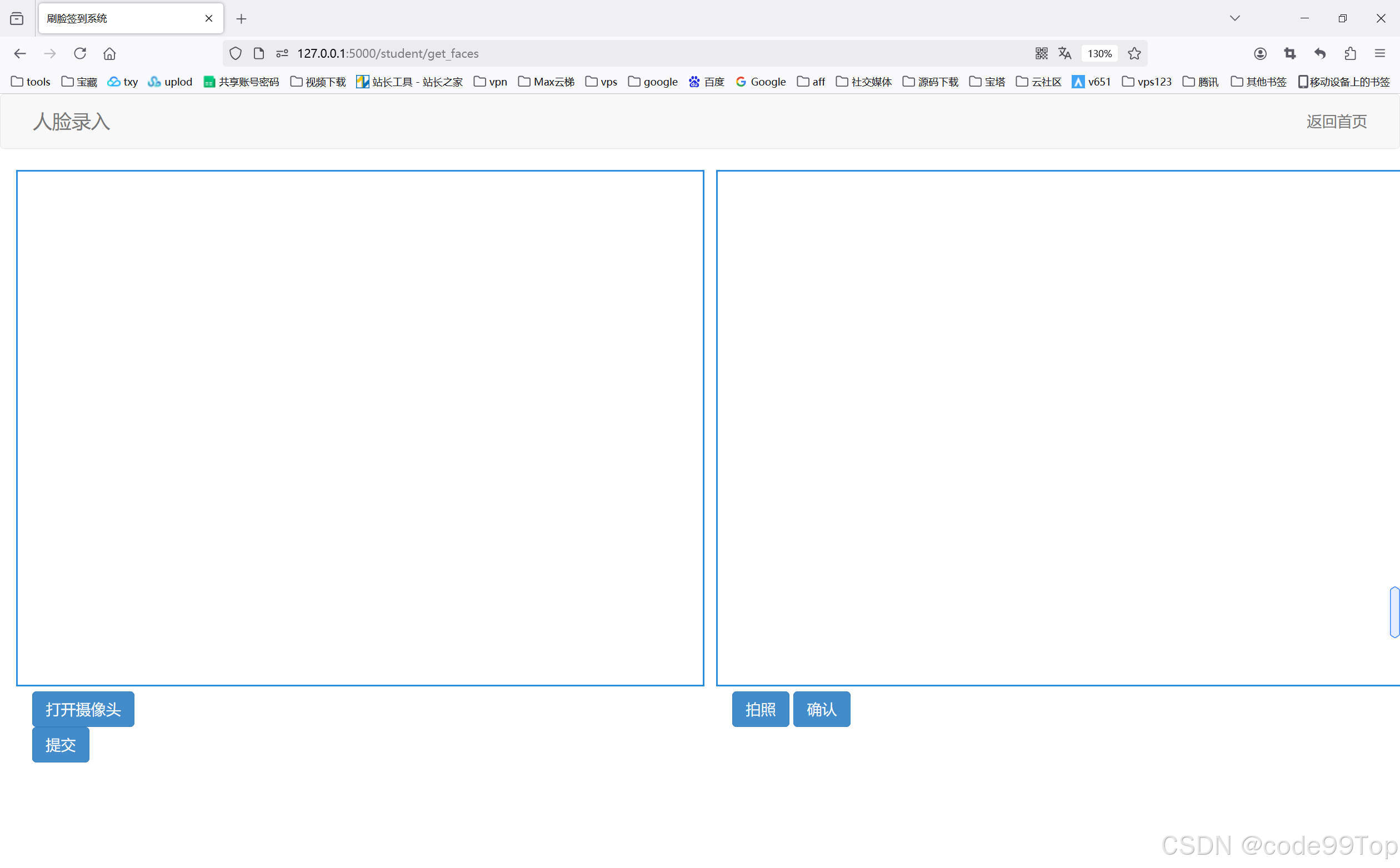Open the 百度 bookmark
The image size is (1400, 868).
pos(706,82)
